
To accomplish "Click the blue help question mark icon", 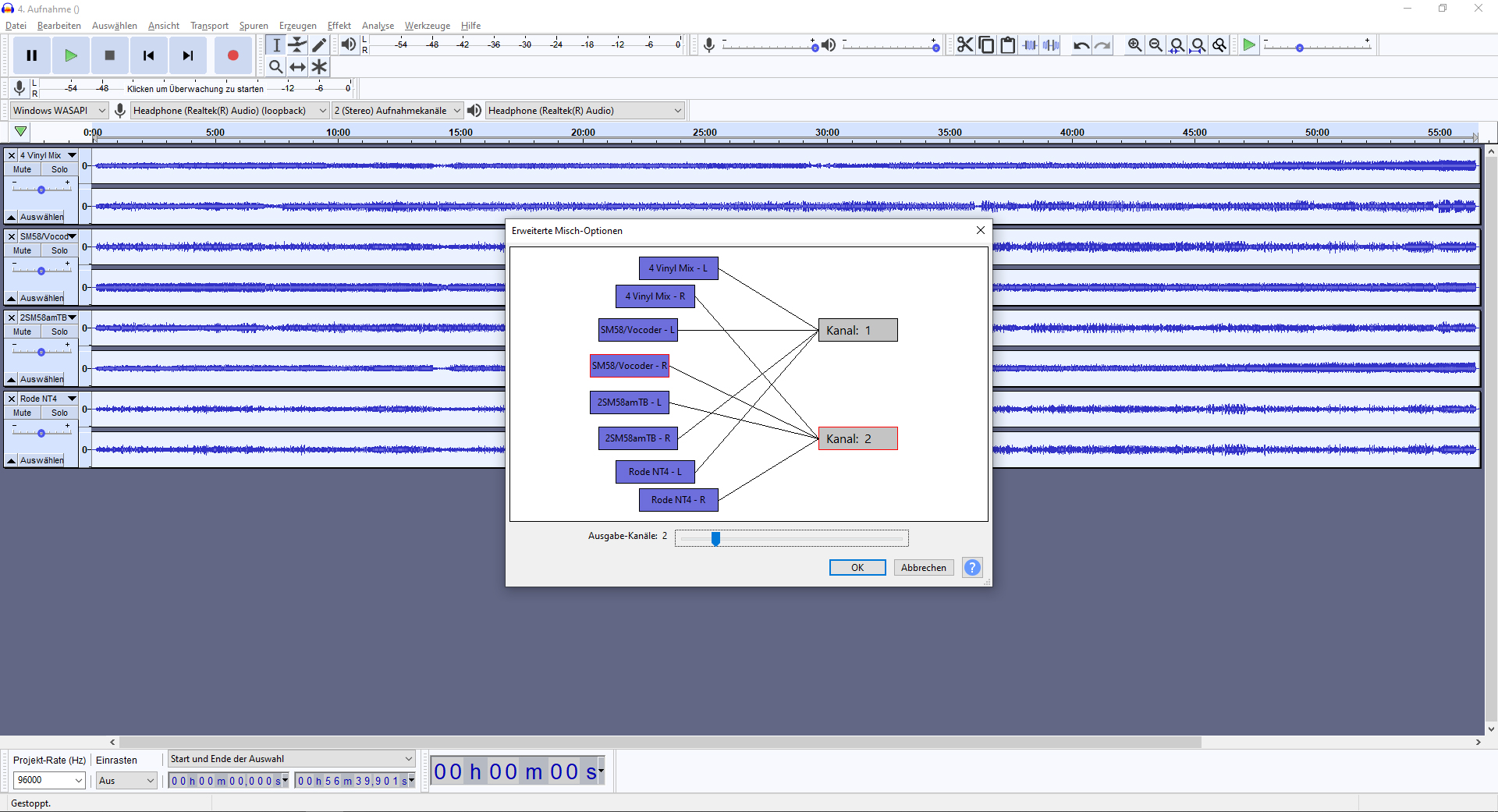I will [972, 567].
